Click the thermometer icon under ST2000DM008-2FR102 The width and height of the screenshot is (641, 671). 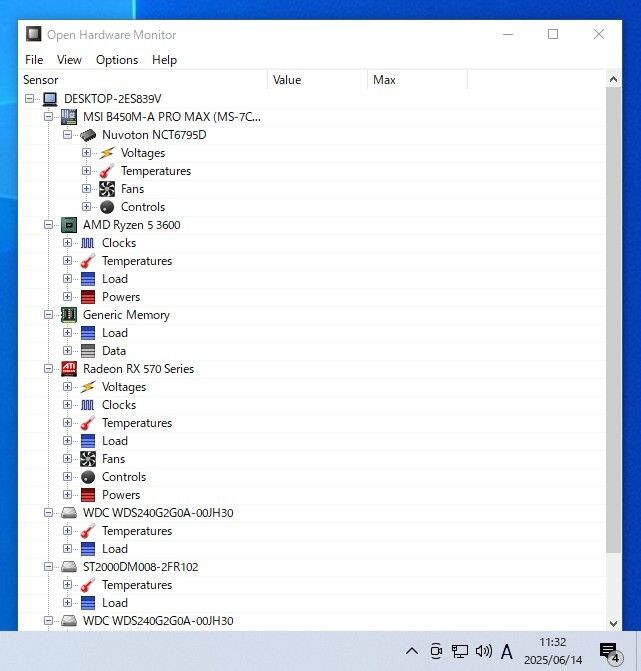point(88,585)
